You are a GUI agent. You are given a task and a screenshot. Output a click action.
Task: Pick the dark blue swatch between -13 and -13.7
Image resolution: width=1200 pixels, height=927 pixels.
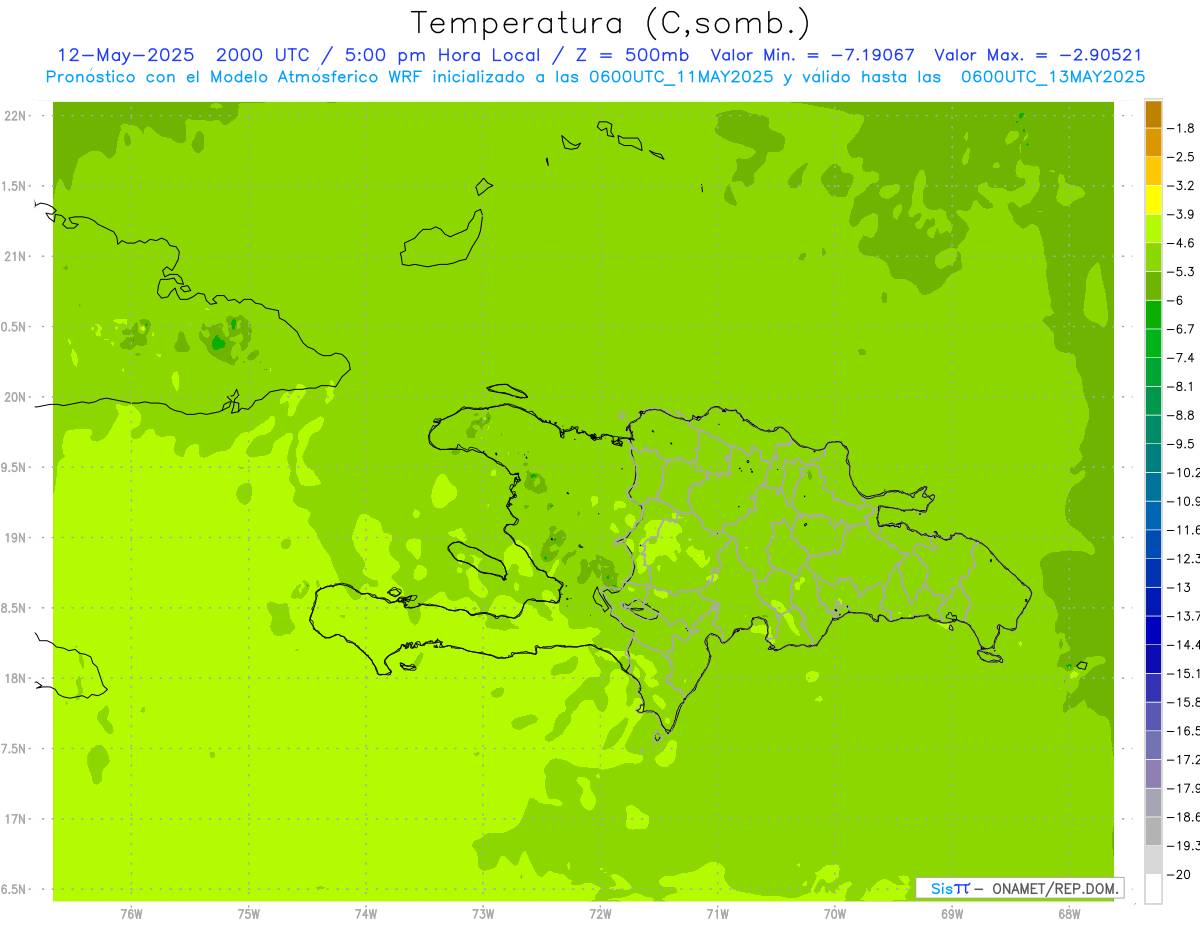point(1153,601)
